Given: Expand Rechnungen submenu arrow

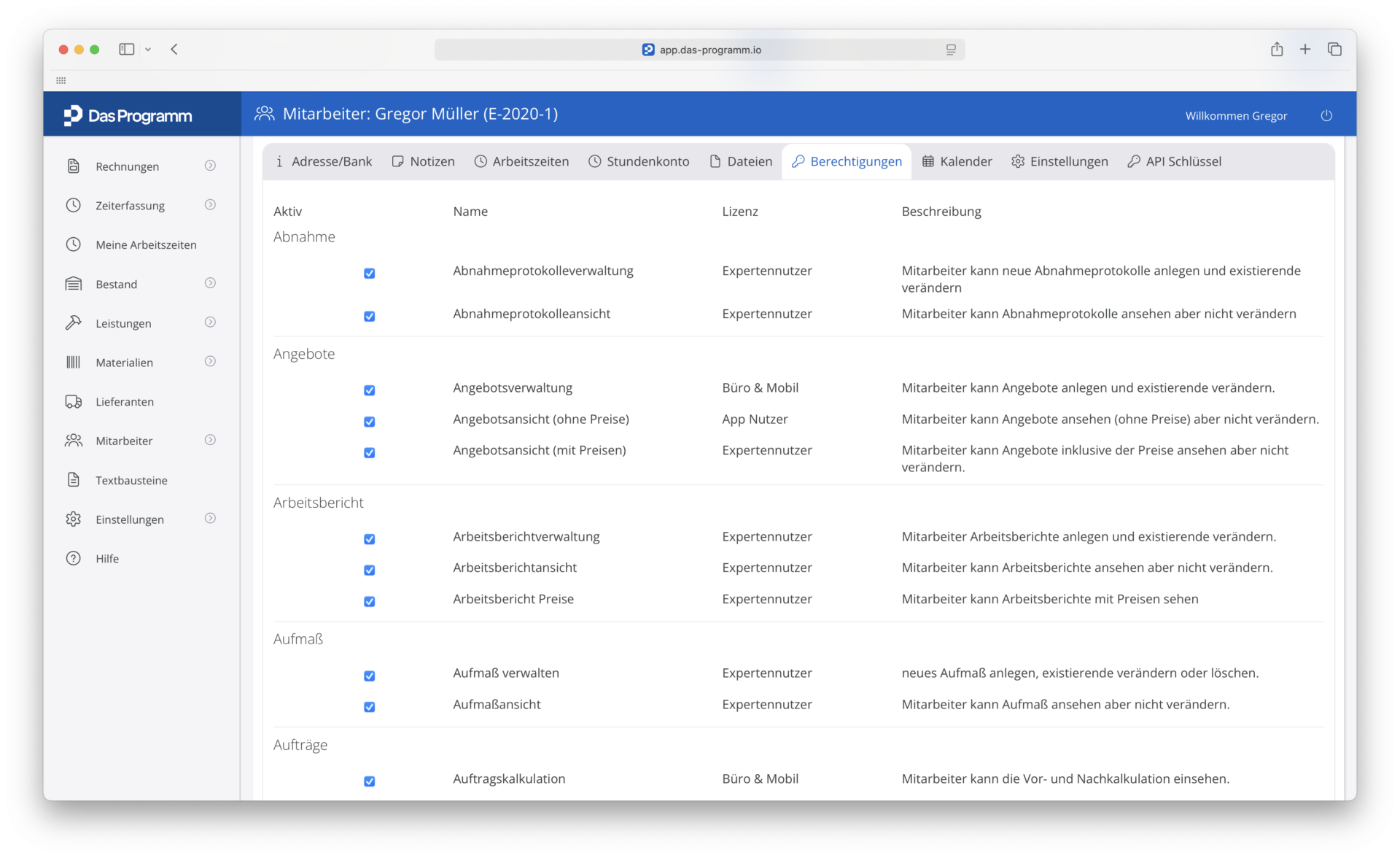Looking at the screenshot, I should pos(210,166).
